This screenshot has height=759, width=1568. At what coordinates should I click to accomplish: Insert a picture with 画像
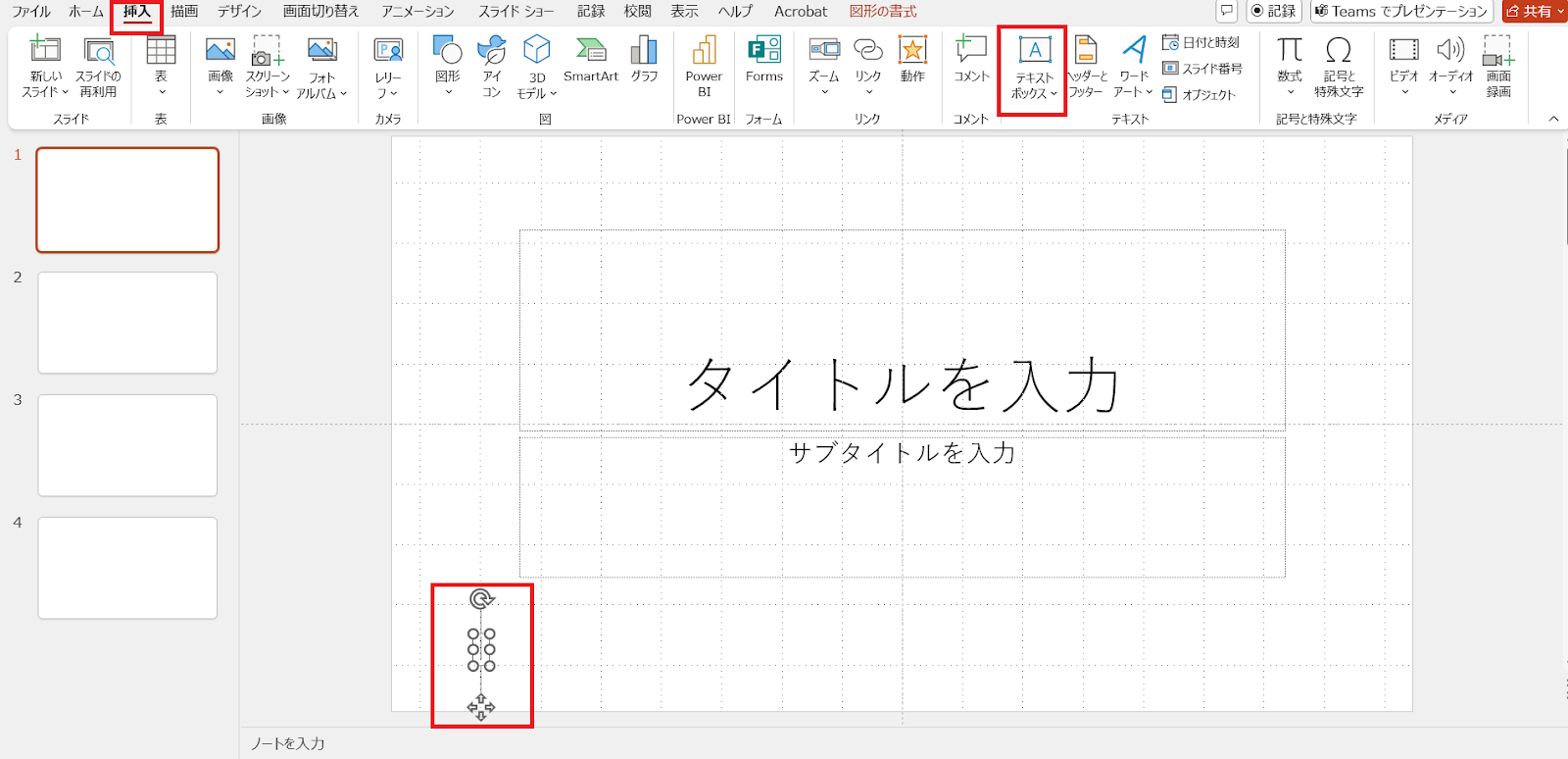220,67
